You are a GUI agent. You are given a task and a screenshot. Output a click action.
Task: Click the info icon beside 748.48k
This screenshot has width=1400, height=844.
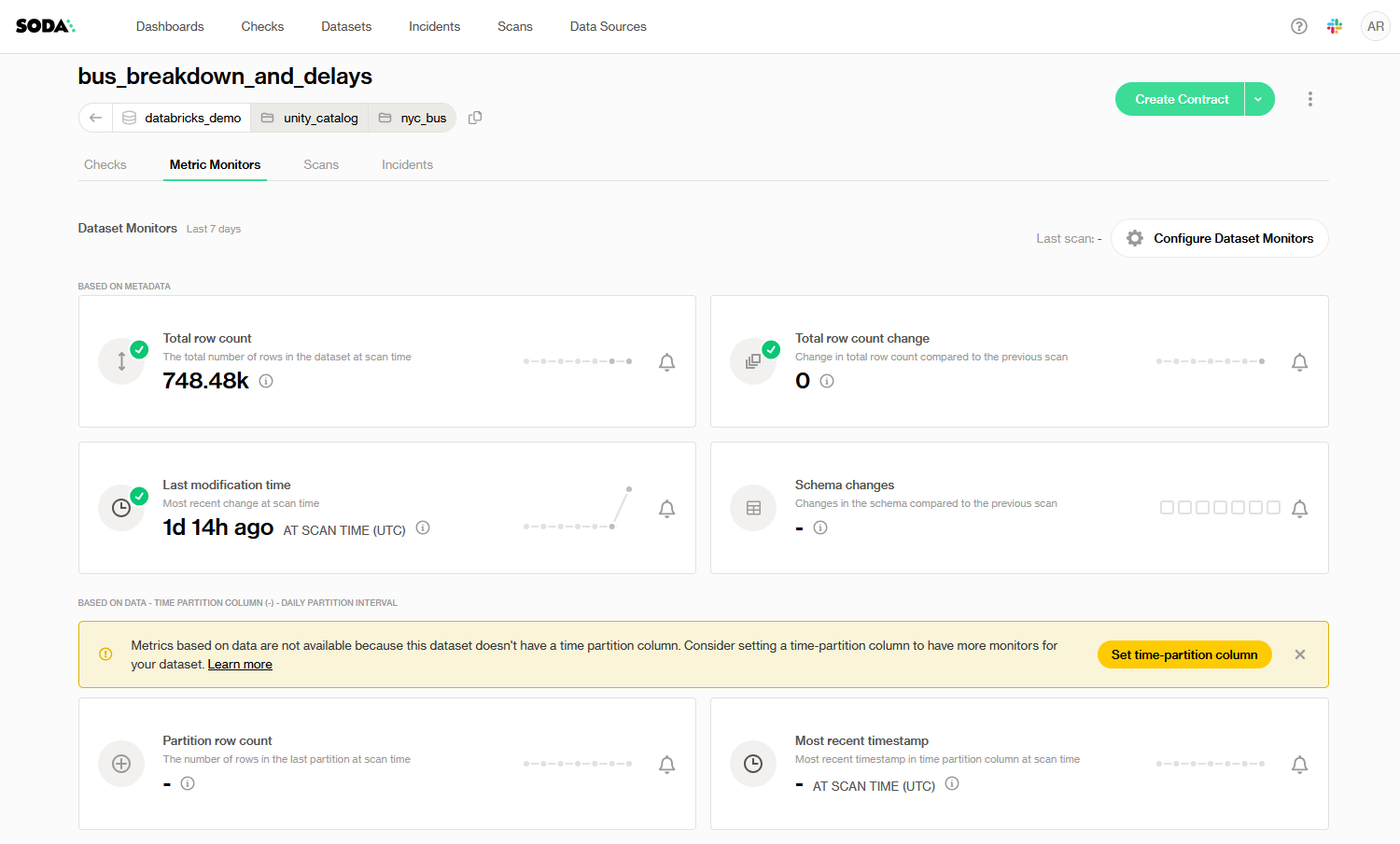266,381
